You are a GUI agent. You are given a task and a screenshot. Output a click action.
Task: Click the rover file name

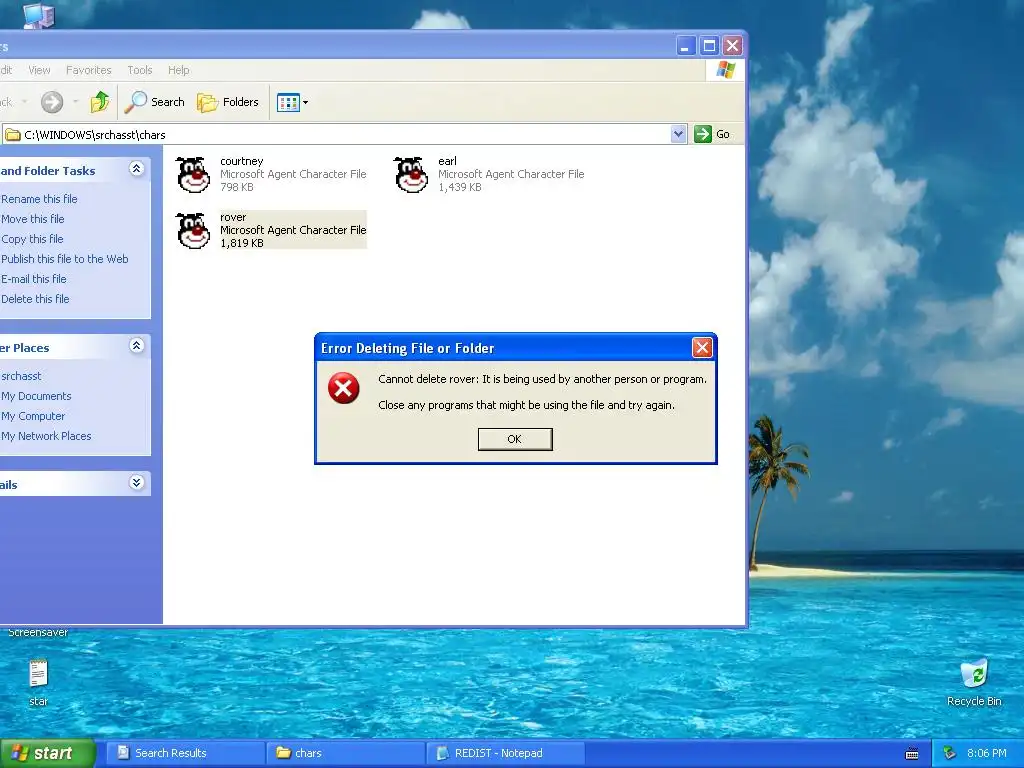(233, 217)
